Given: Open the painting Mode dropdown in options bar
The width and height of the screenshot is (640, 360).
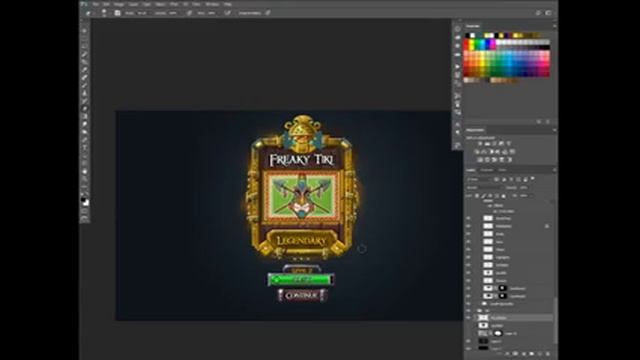Looking at the screenshot, I should click(142, 13).
